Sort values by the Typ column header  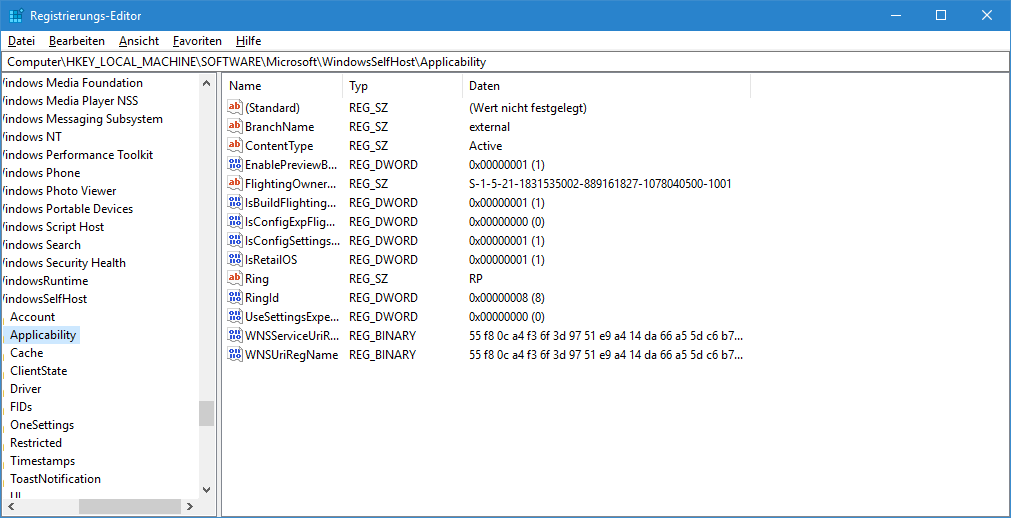(402, 86)
